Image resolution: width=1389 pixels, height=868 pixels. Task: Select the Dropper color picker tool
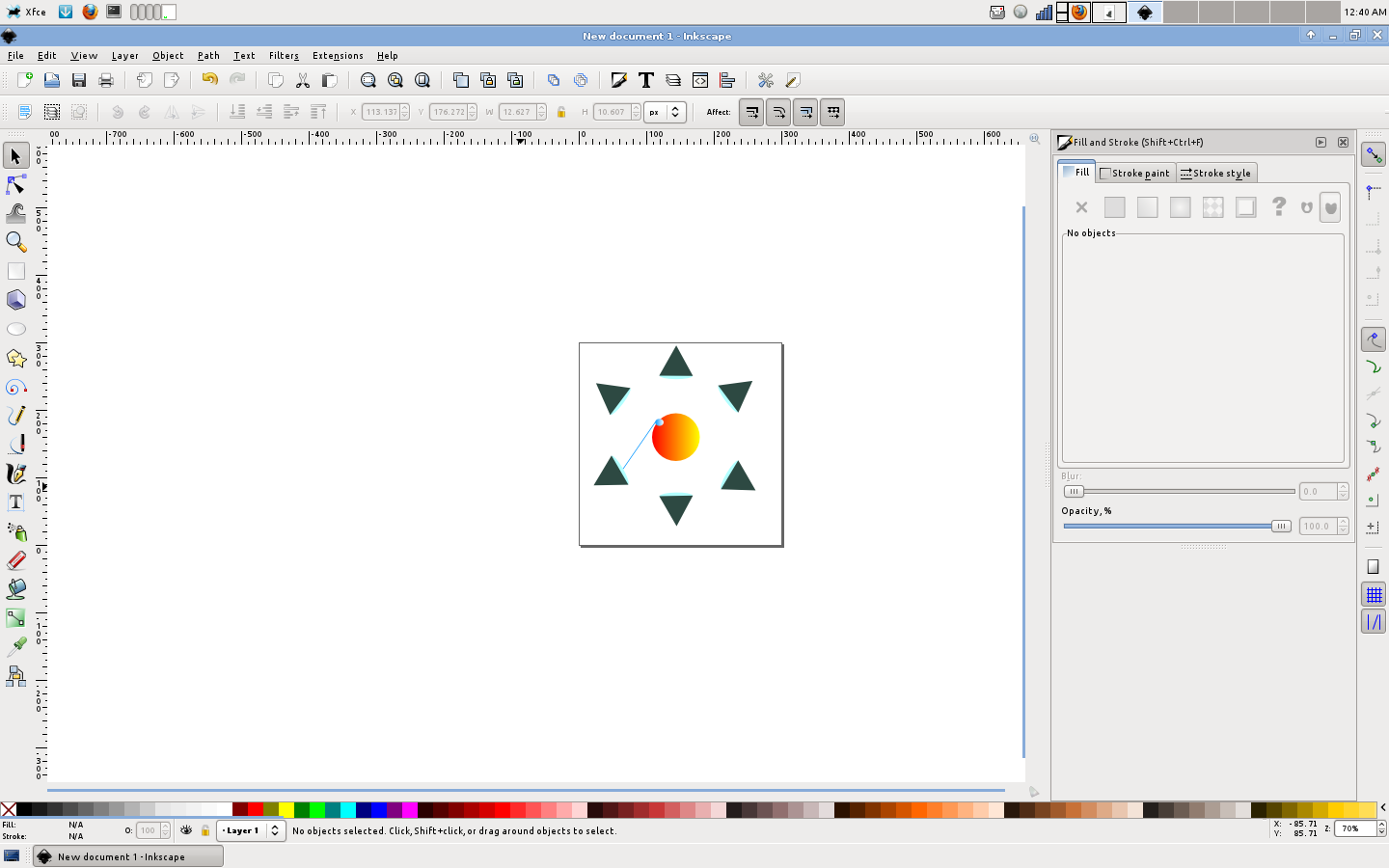pyautogui.click(x=15, y=646)
